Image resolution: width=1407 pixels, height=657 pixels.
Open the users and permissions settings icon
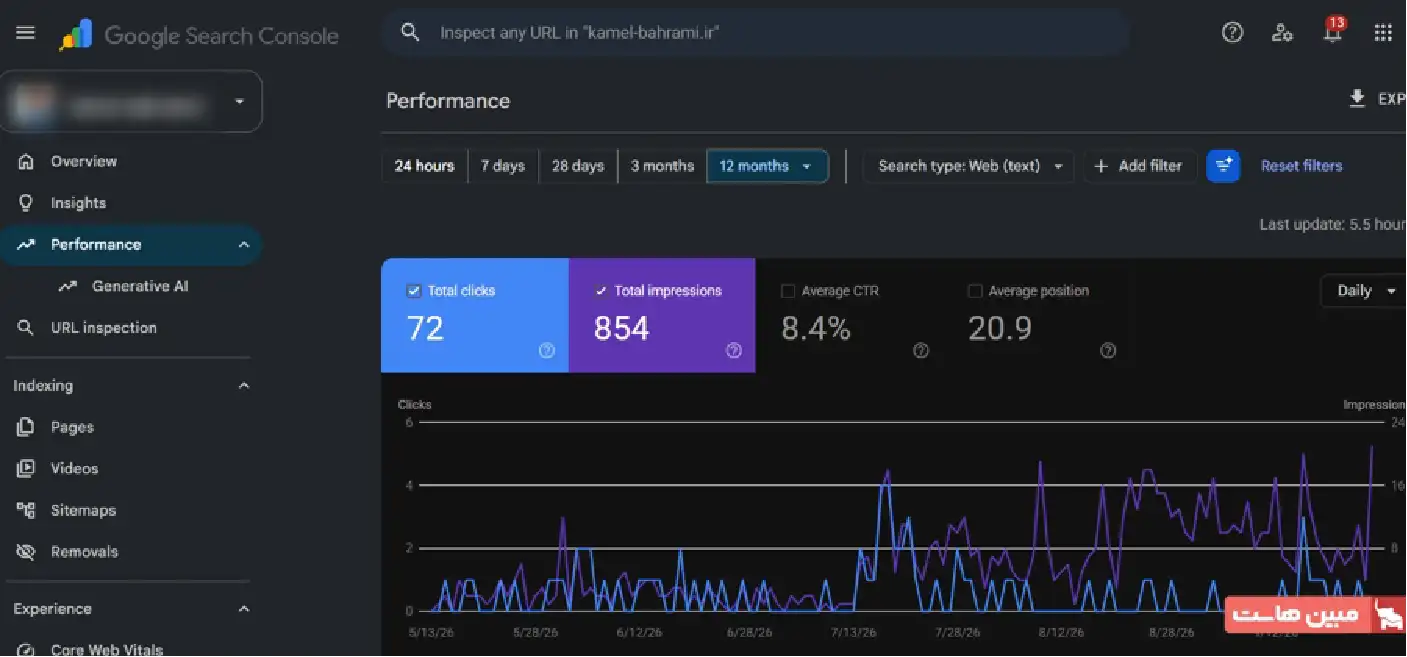tap(1283, 33)
